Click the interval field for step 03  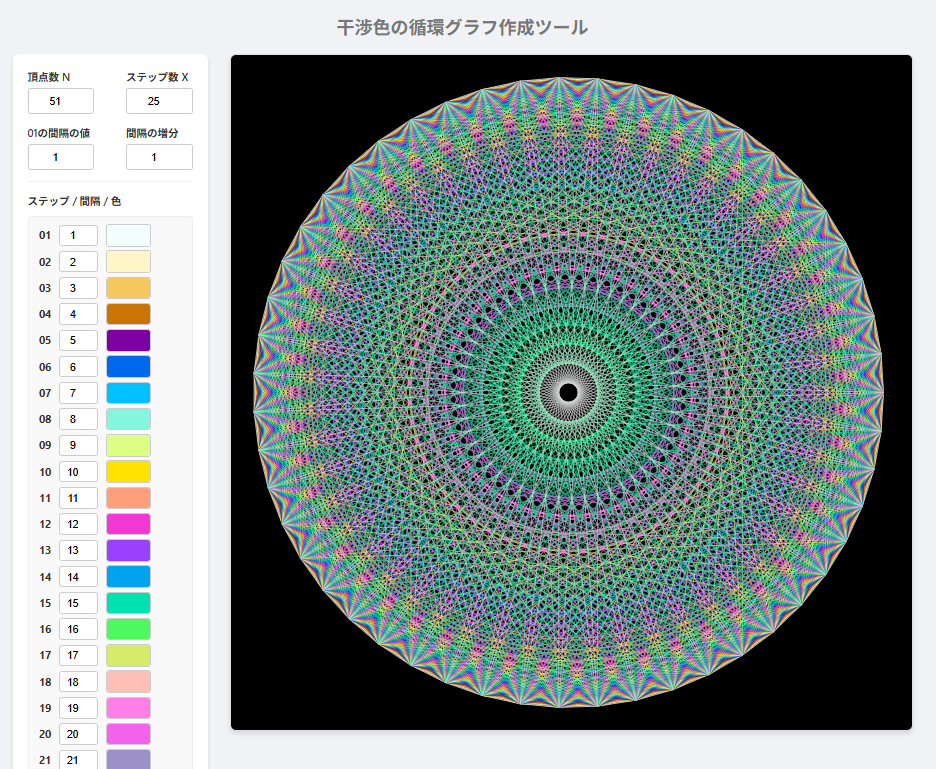coord(78,288)
